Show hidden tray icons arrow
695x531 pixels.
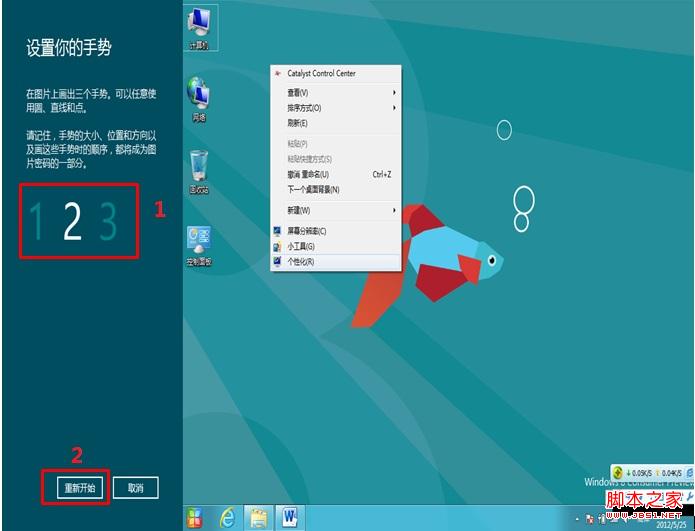578,519
